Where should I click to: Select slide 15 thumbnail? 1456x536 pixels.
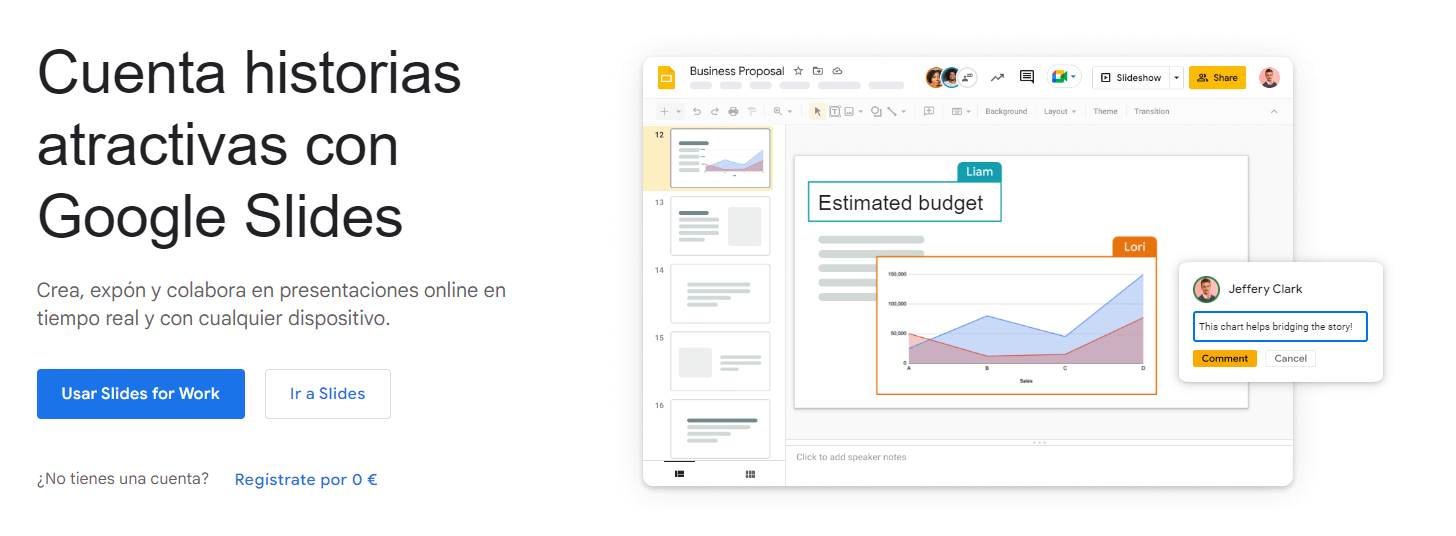(720, 361)
